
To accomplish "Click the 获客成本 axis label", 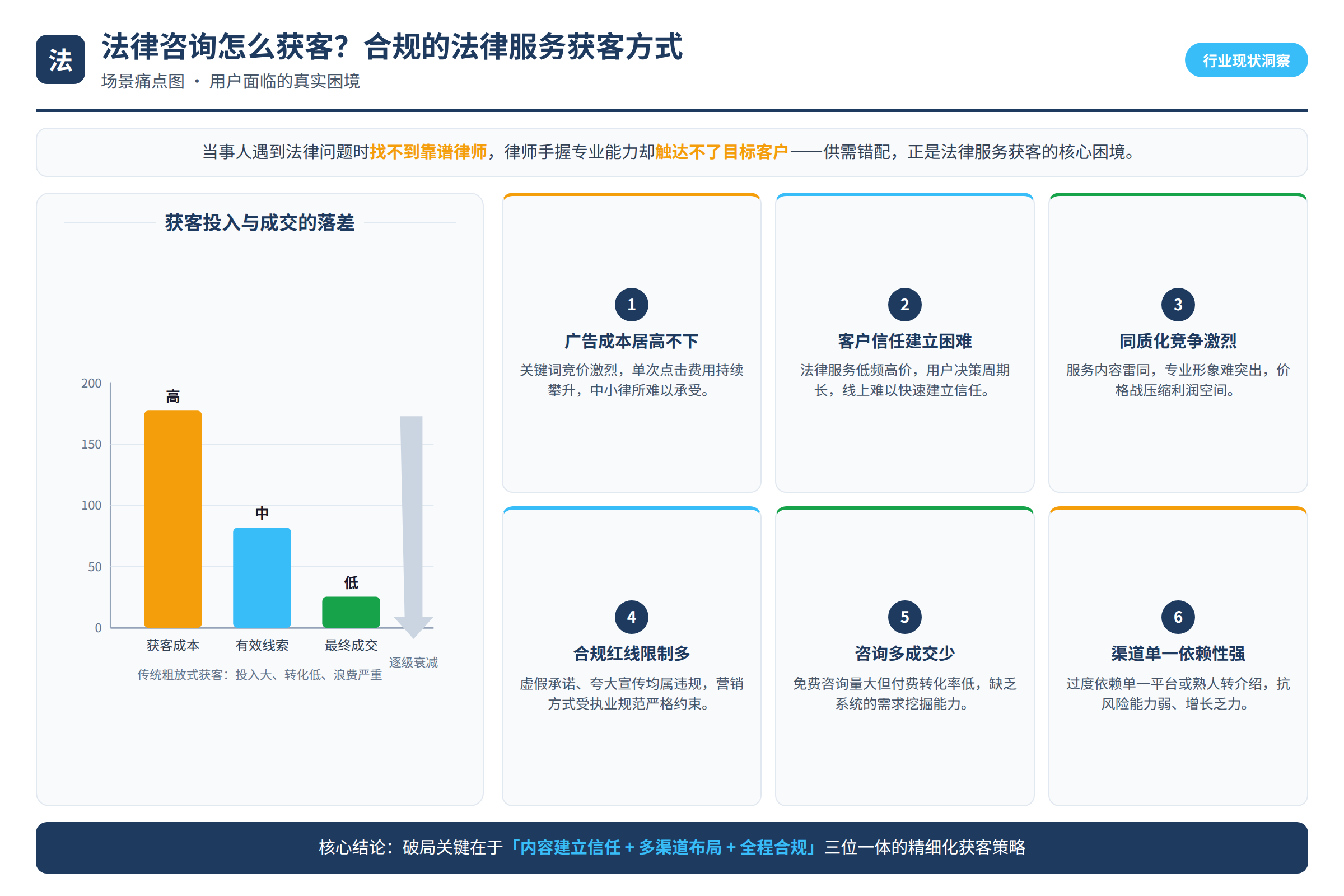I will [172, 645].
